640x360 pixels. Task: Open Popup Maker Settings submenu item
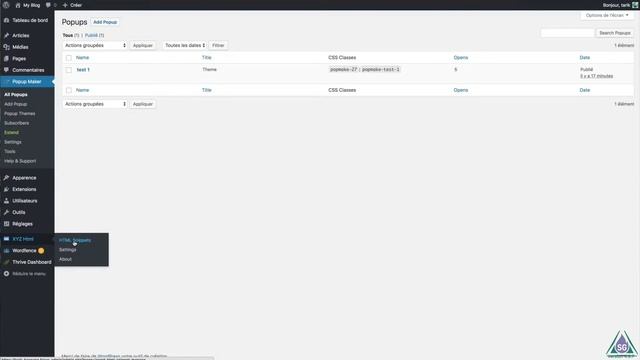click(13, 142)
